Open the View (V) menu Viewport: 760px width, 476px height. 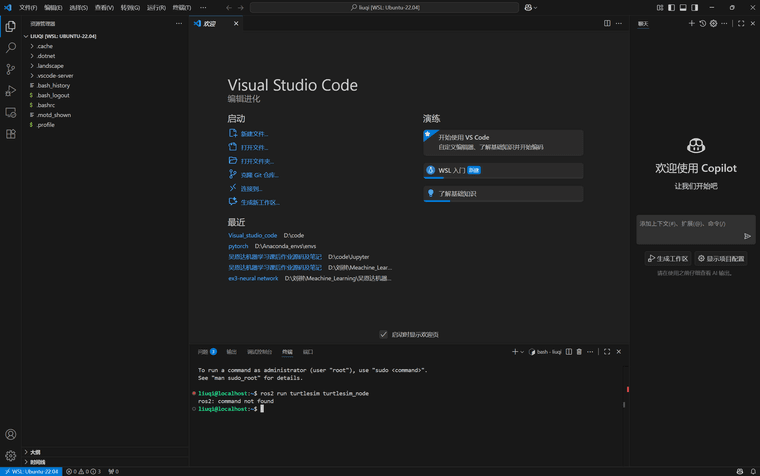[x=104, y=7]
